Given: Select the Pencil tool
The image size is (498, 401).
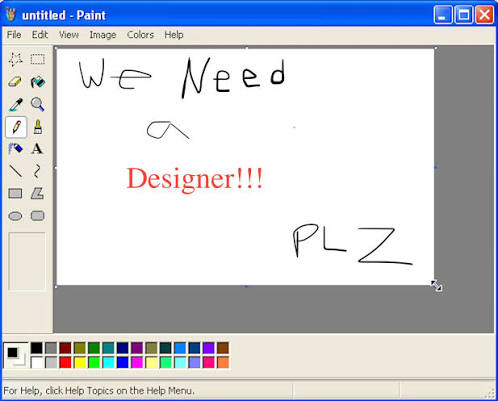Looking at the screenshot, I should (15, 127).
